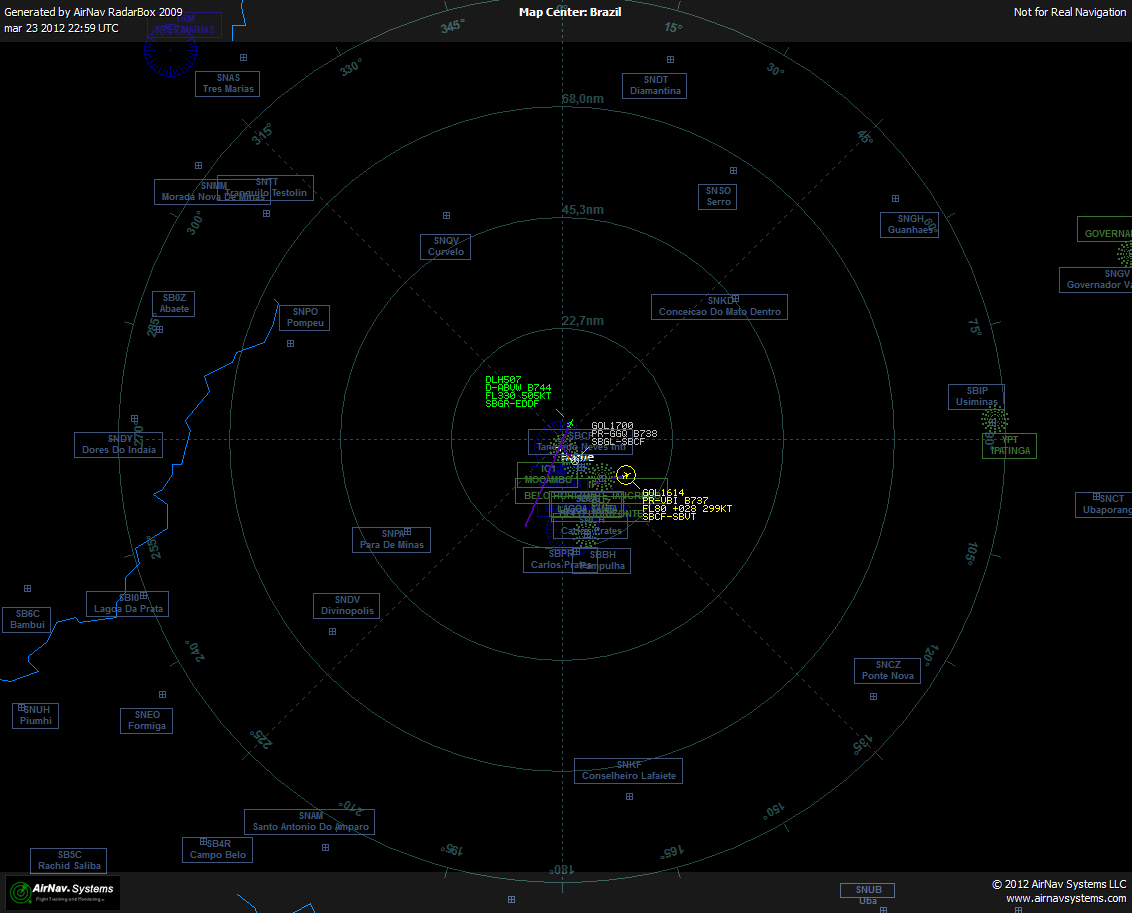
Task: Click the Not for Real Navigation notice
Action: (1069, 12)
